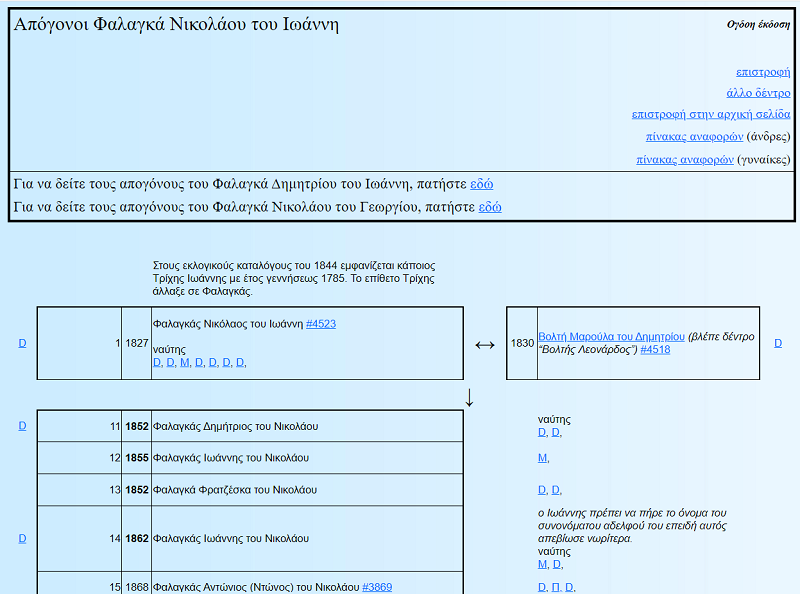Click the Π link in Αντώνιος row
Image resolution: width=800 pixels, height=594 pixels.
pos(555,587)
